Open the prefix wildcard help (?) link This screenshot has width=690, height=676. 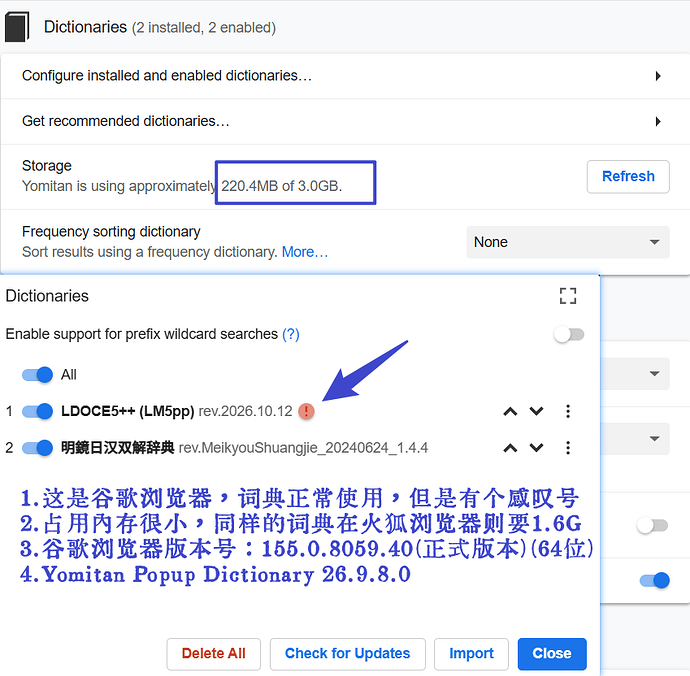pos(290,334)
